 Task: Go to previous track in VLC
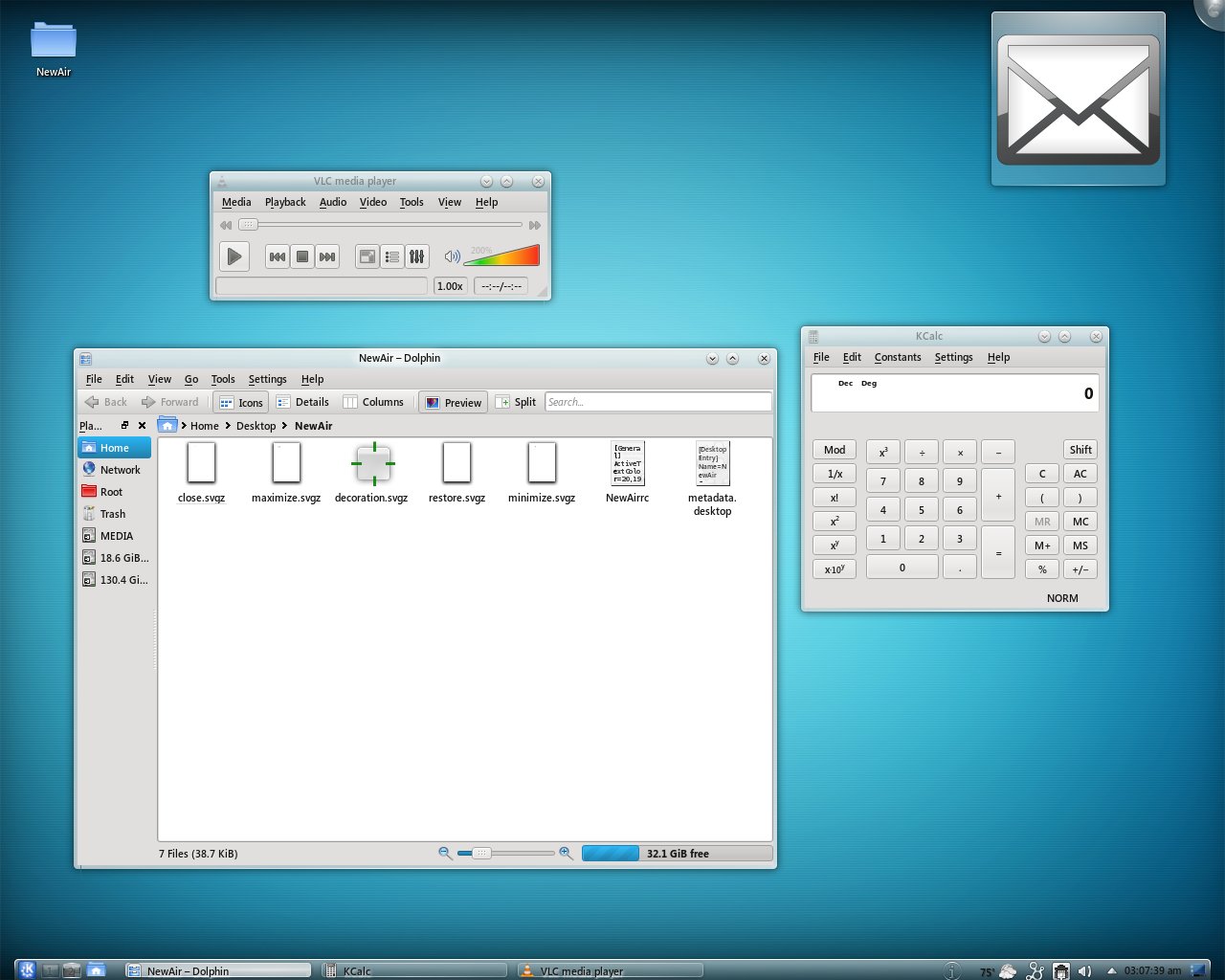pyautogui.click(x=277, y=256)
